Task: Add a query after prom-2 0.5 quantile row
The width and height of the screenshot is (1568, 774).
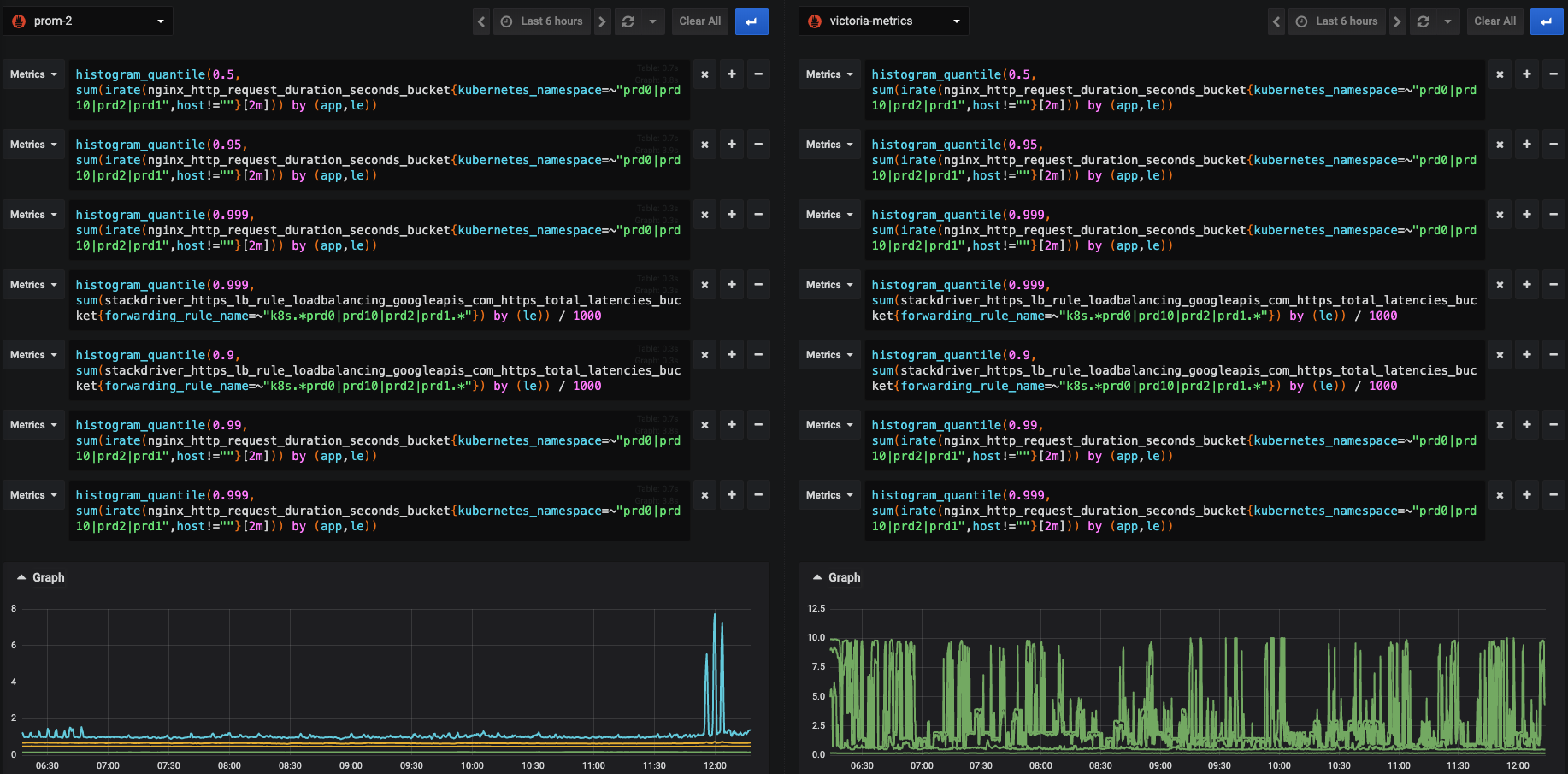Action: (732, 74)
